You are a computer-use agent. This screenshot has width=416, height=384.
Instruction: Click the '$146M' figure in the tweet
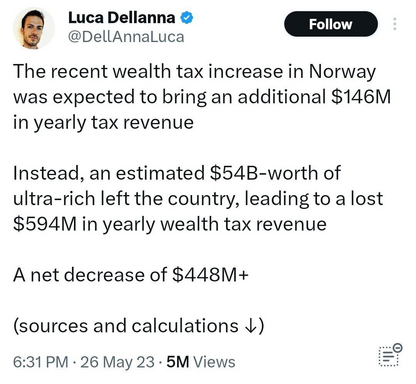361,97
